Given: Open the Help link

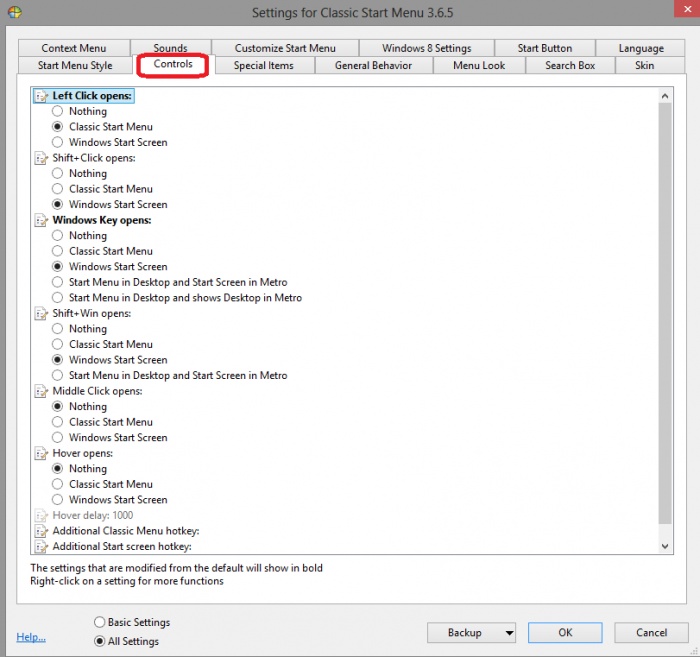Looking at the screenshot, I should click(x=31, y=637).
